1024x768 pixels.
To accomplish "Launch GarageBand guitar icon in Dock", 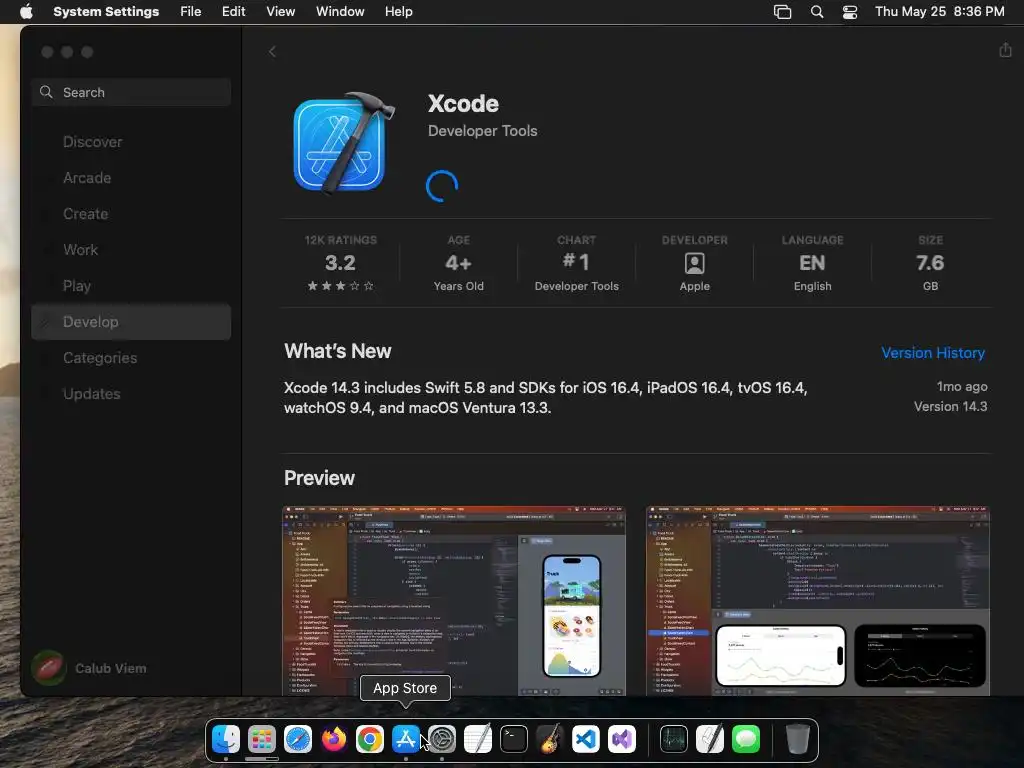I will tap(550, 739).
